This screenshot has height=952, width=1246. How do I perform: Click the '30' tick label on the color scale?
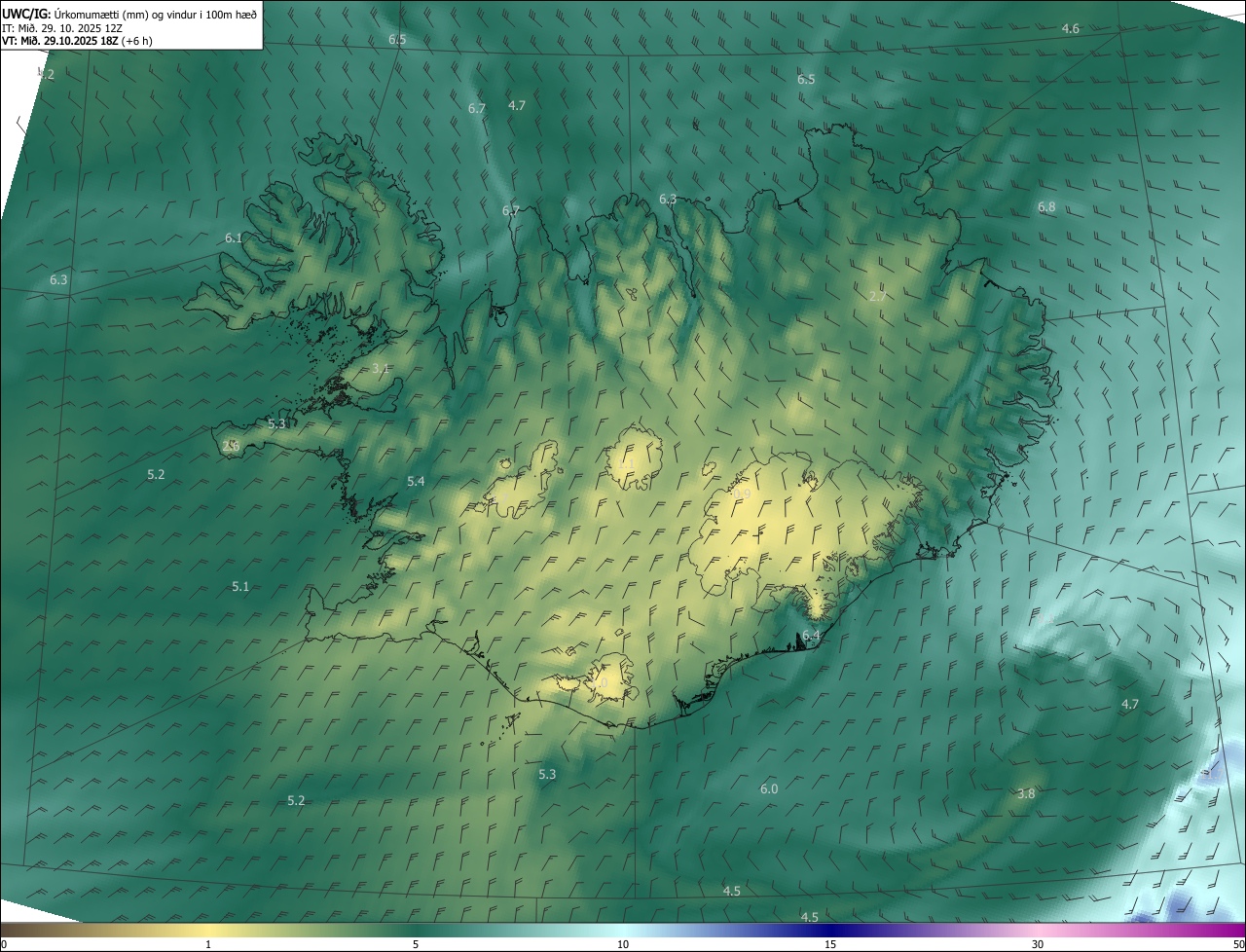[1038, 944]
